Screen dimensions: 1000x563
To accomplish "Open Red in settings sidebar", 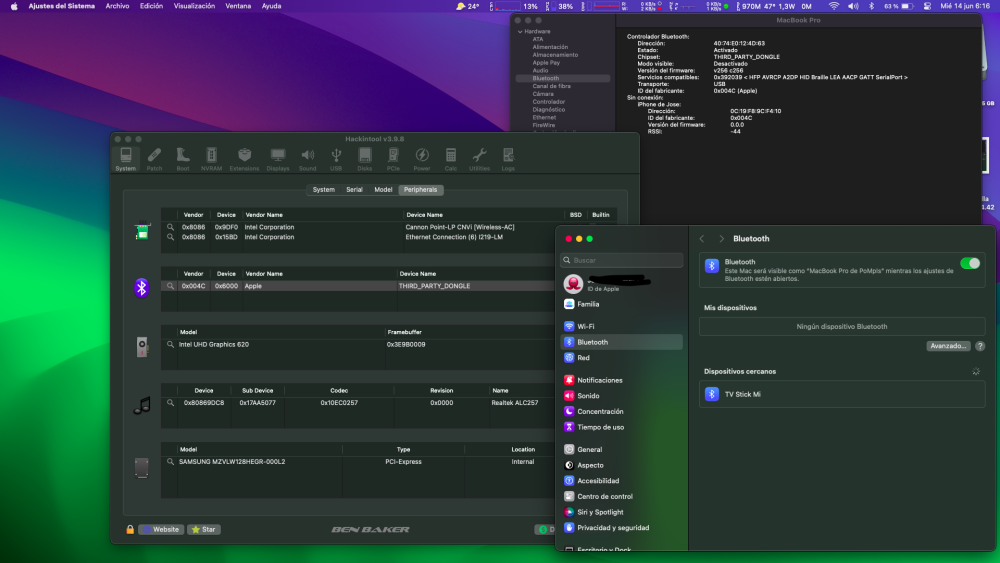I will [622, 358].
